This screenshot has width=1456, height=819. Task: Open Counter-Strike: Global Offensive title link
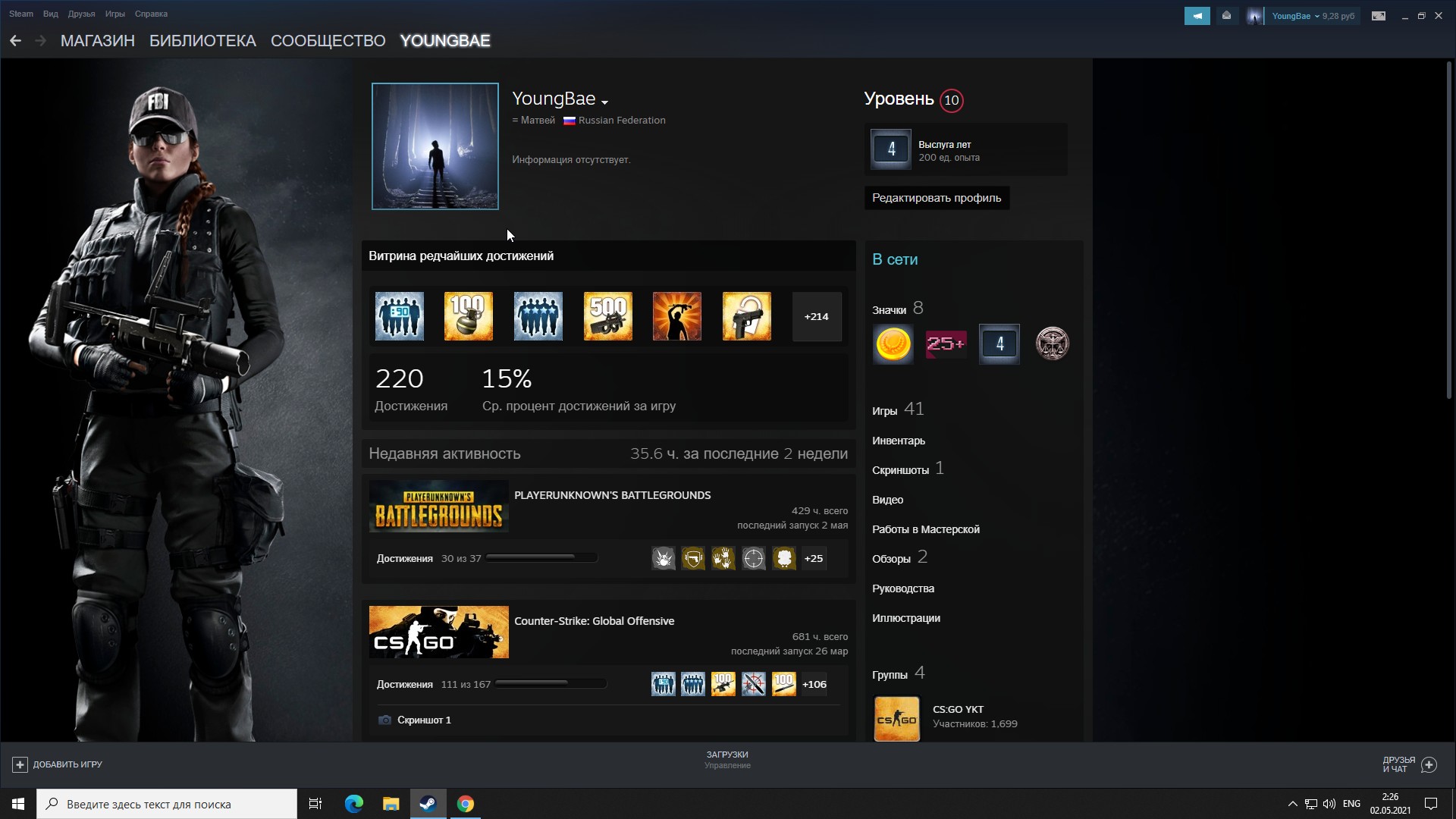point(595,621)
